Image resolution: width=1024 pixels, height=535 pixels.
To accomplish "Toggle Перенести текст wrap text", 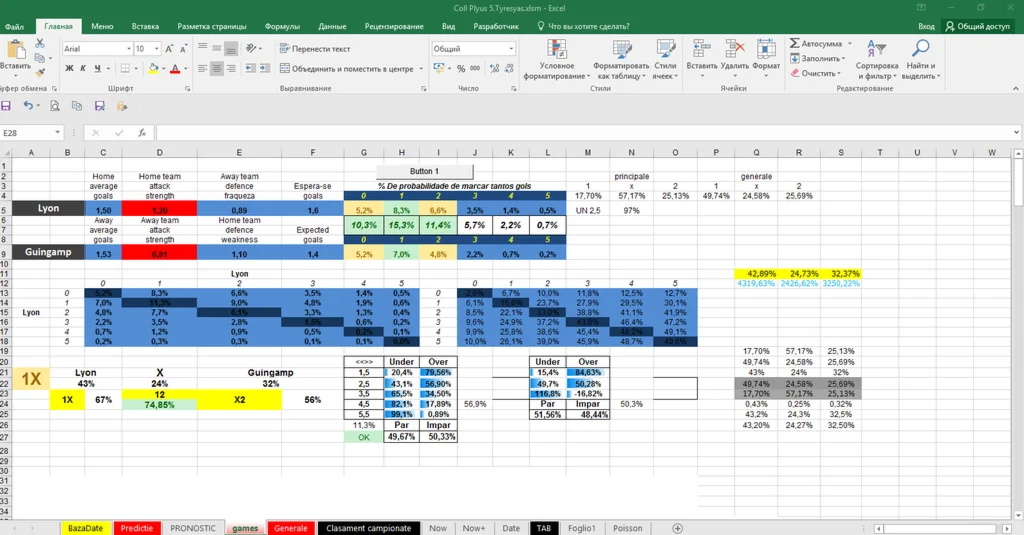I will pos(315,49).
